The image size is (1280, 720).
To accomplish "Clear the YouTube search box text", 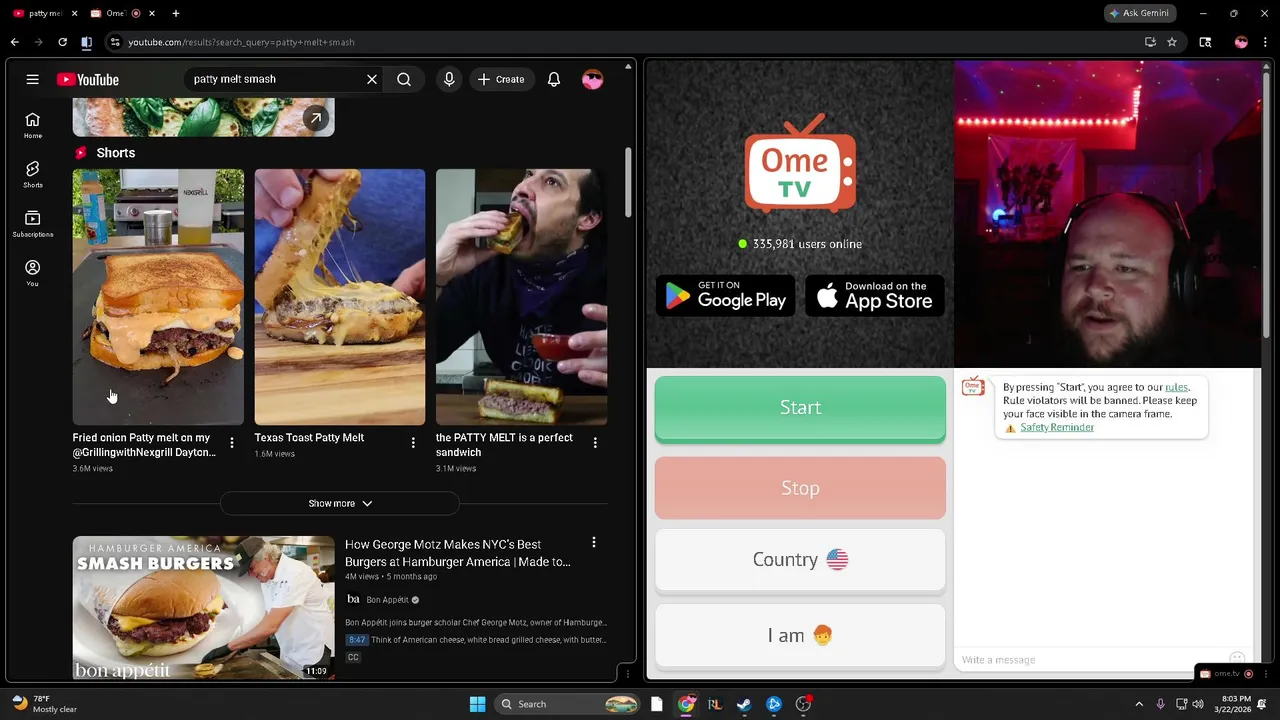I will click(x=372, y=79).
